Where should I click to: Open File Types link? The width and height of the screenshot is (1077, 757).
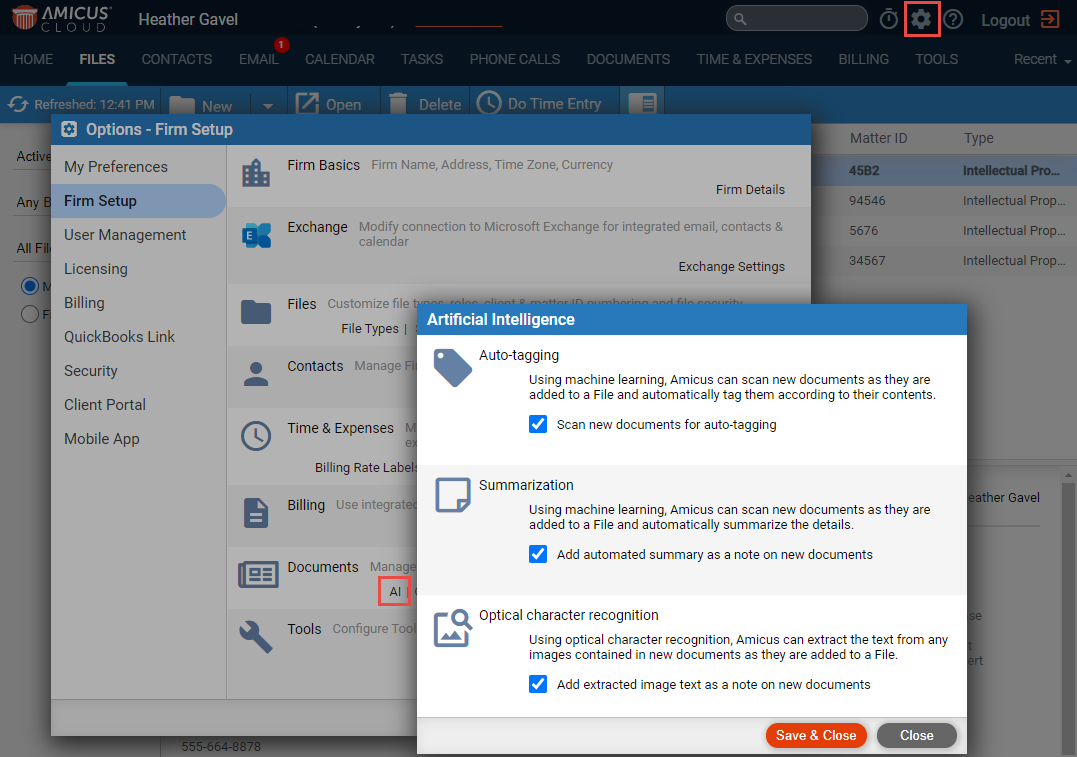coord(370,328)
